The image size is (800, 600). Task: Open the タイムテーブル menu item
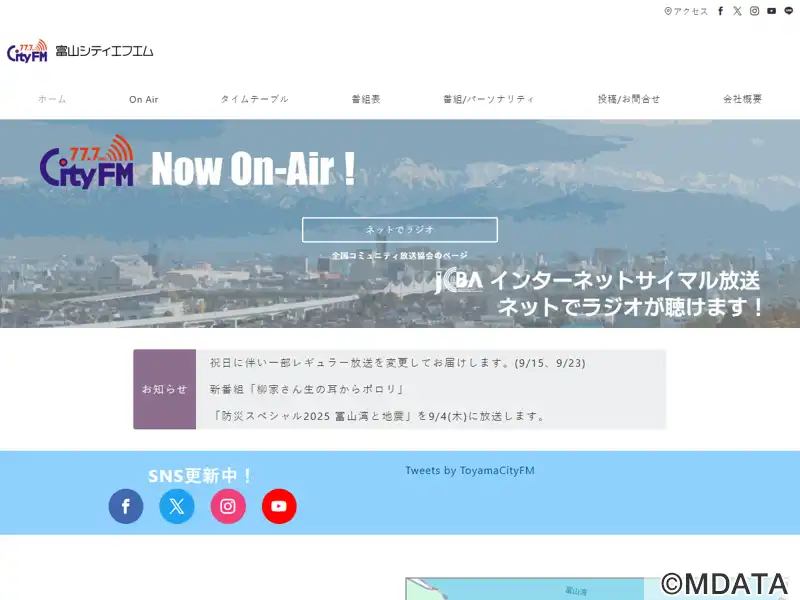[x=255, y=99]
